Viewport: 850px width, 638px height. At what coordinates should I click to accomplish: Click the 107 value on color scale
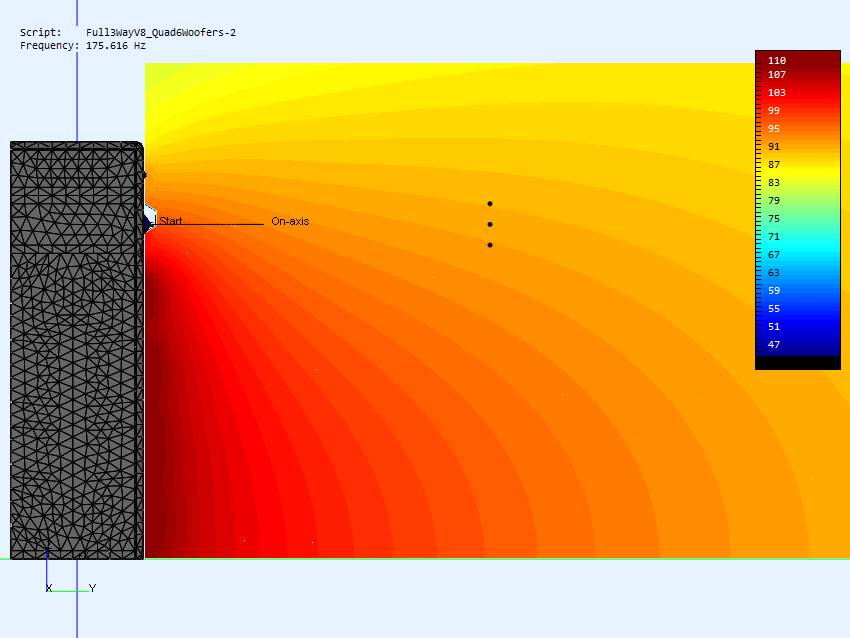[777, 74]
